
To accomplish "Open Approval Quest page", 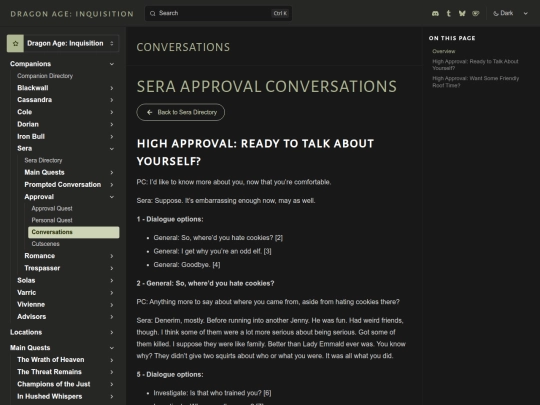I will point(52,208).
